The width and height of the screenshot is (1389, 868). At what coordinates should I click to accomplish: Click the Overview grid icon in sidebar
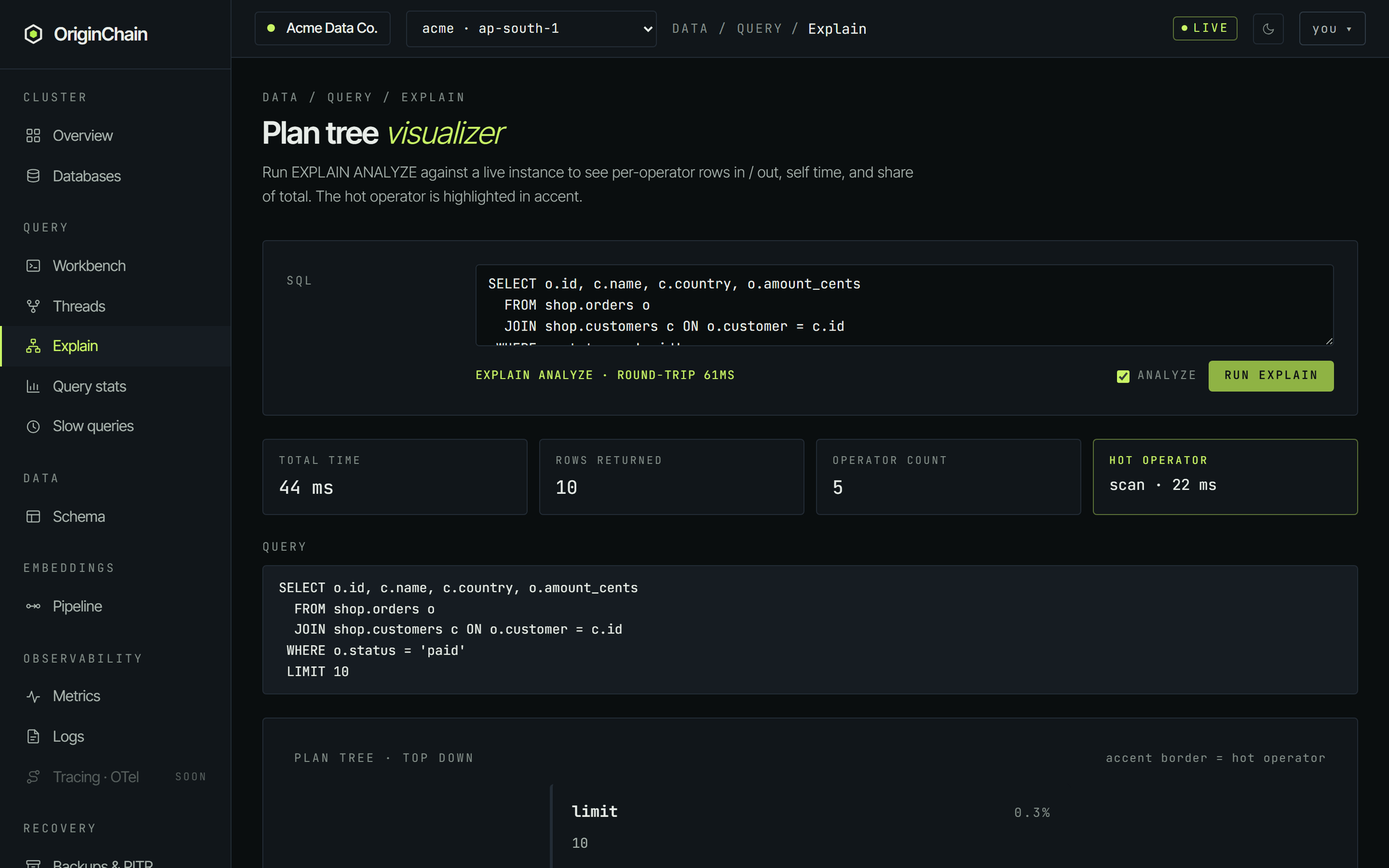tap(33, 136)
